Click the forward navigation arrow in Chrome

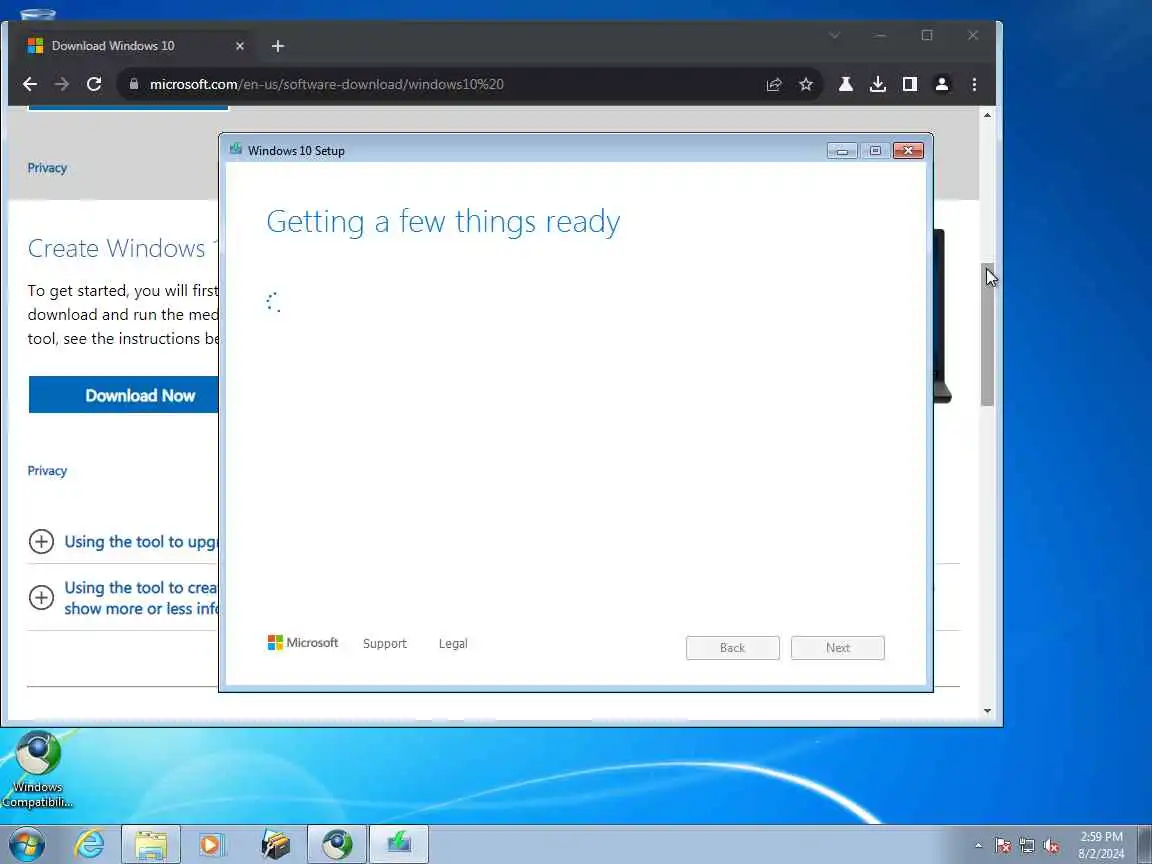pos(62,84)
